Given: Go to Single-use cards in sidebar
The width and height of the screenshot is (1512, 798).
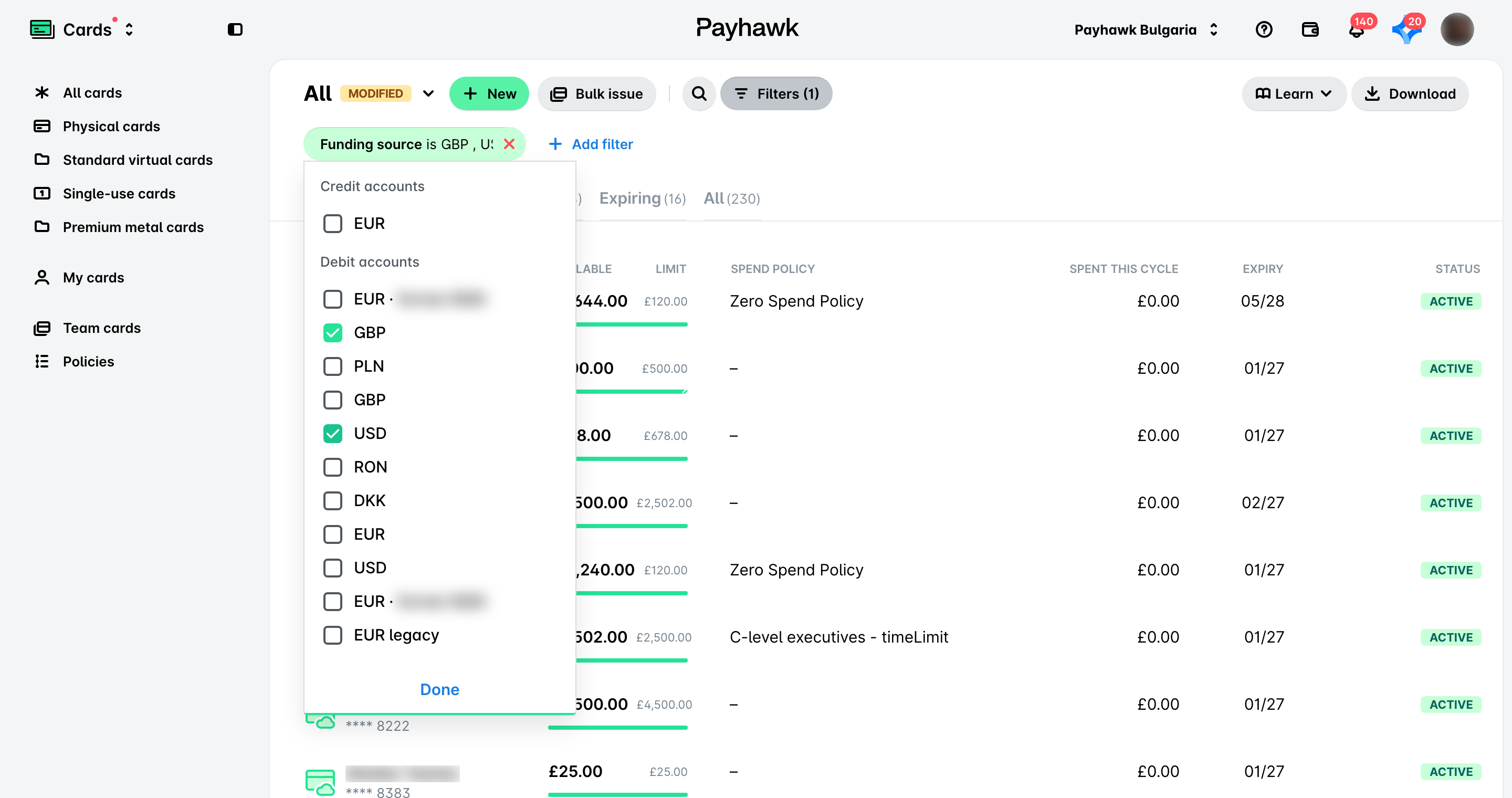Looking at the screenshot, I should point(119,193).
